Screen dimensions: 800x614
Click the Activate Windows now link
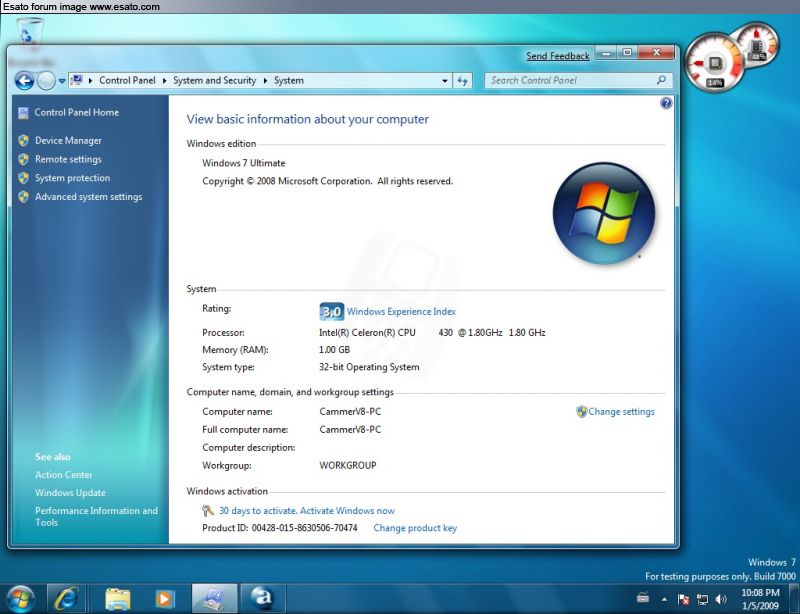point(347,510)
